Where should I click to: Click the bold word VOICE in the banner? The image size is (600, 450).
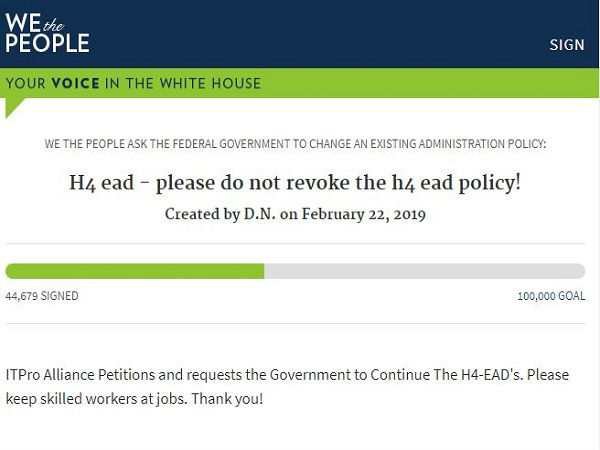coord(75,83)
